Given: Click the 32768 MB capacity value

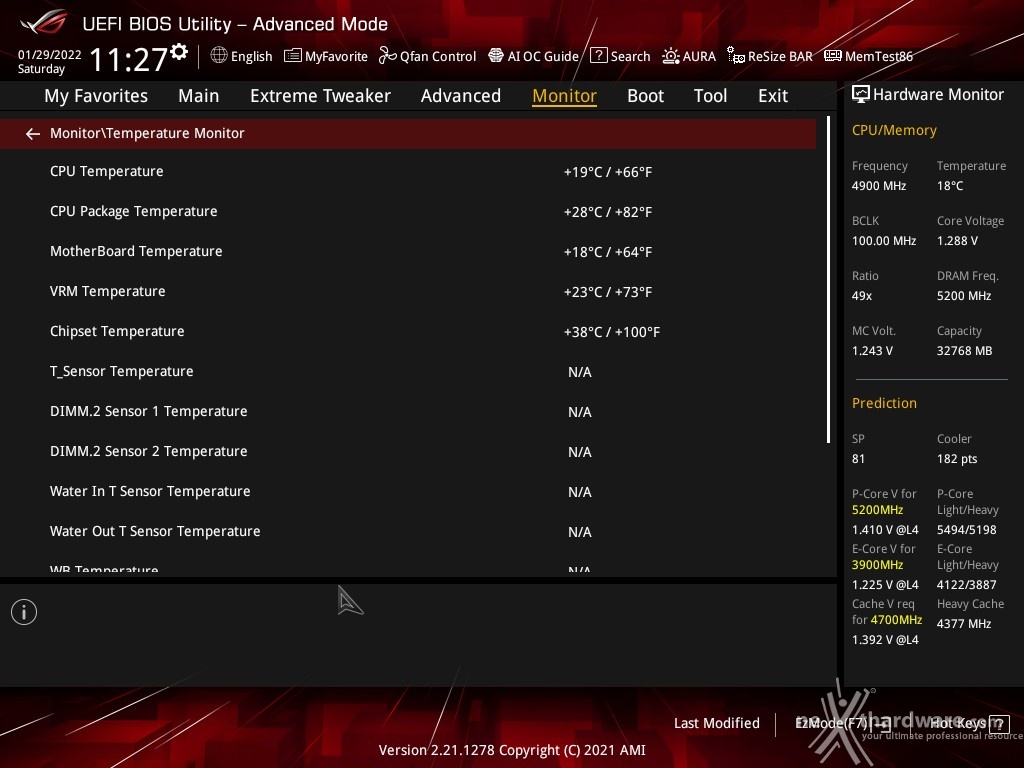Looking at the screenshot, I should click(x=965, y=351).
